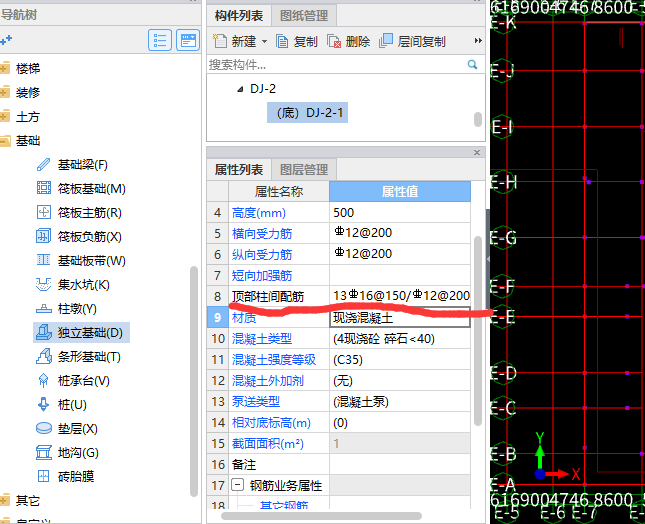Image resolution: width=645 pixels, height=524 pixels.
Task: Expand the 其它 folder
Action: pyautogui.click(x=5, y=501)
